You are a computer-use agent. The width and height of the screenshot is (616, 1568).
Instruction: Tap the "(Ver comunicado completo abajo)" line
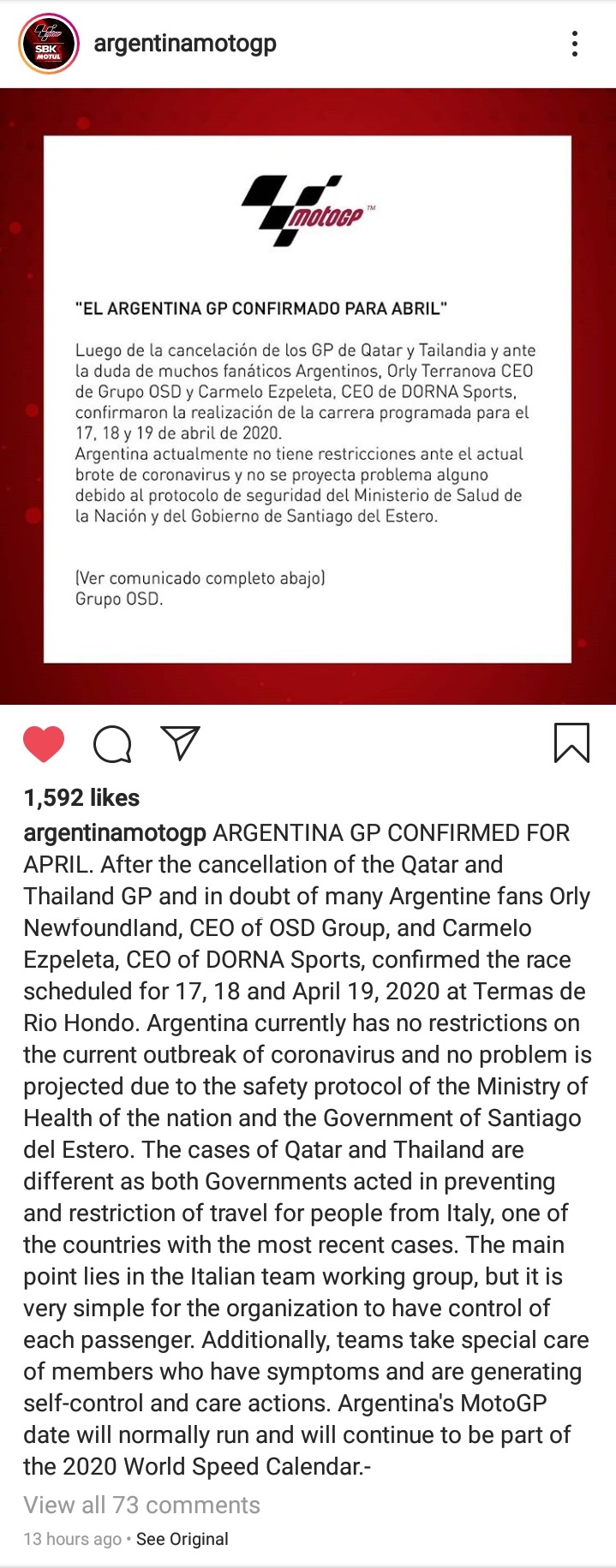(x=200, y=578)
